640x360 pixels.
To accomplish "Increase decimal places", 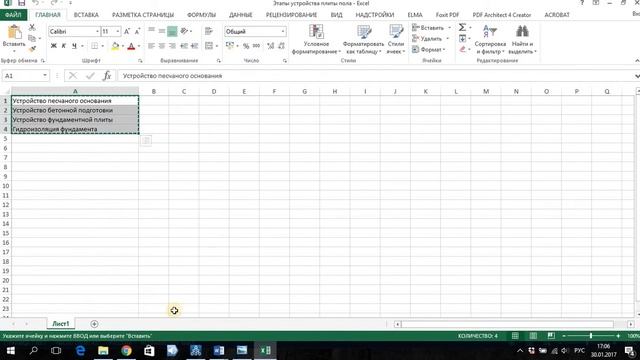I will point(270,46).
